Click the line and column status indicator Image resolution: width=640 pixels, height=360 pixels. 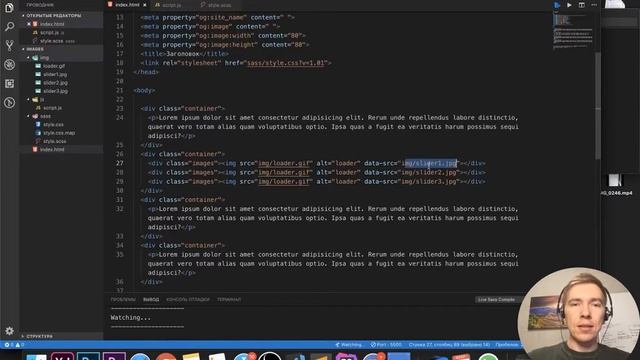(x=449, y=345)
